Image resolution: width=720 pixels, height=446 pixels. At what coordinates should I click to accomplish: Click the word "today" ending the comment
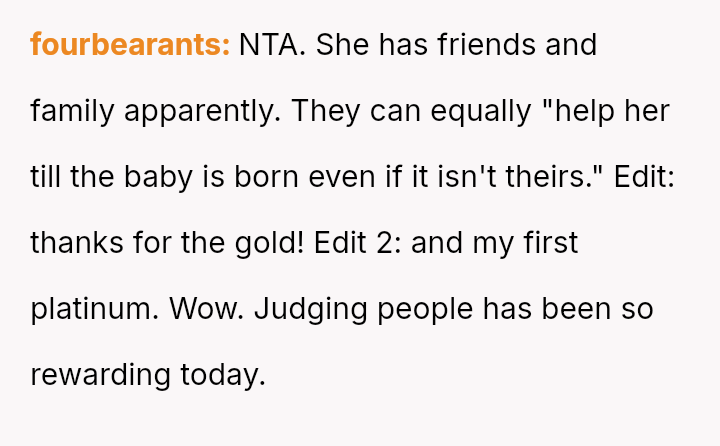(222, 375)
